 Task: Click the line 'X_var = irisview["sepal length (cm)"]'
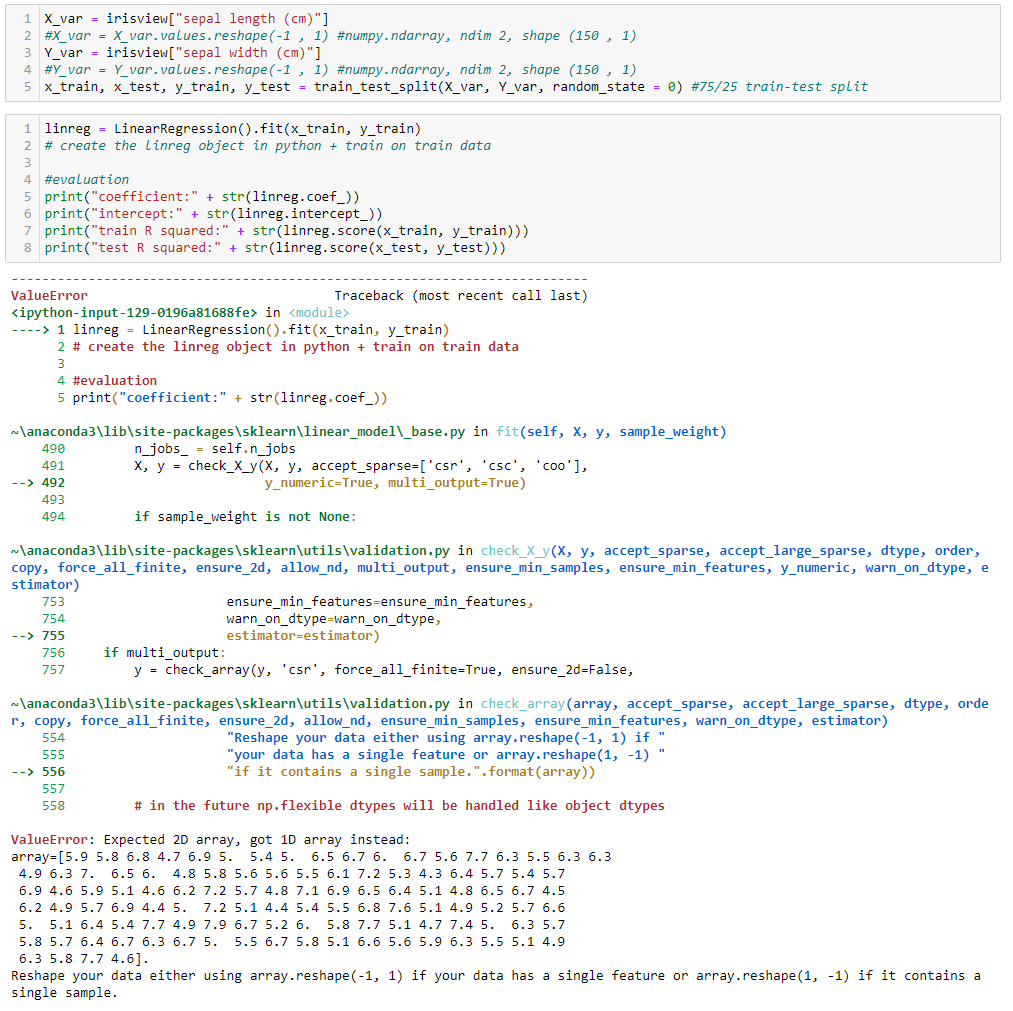click(x=186, y=19)
